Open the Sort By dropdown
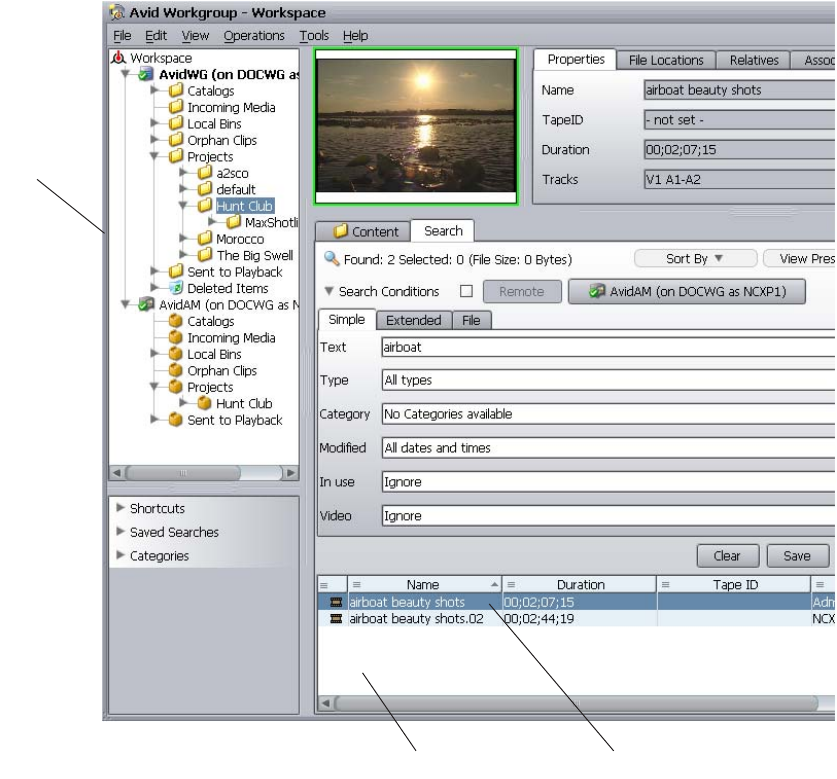 click(x=695, y=259)
